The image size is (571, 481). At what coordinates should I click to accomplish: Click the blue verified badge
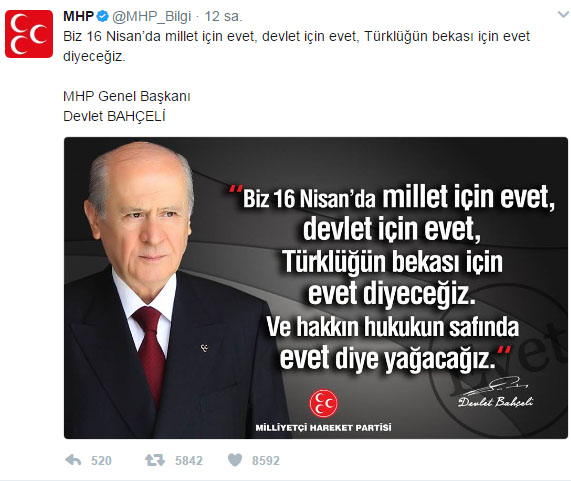103,16
